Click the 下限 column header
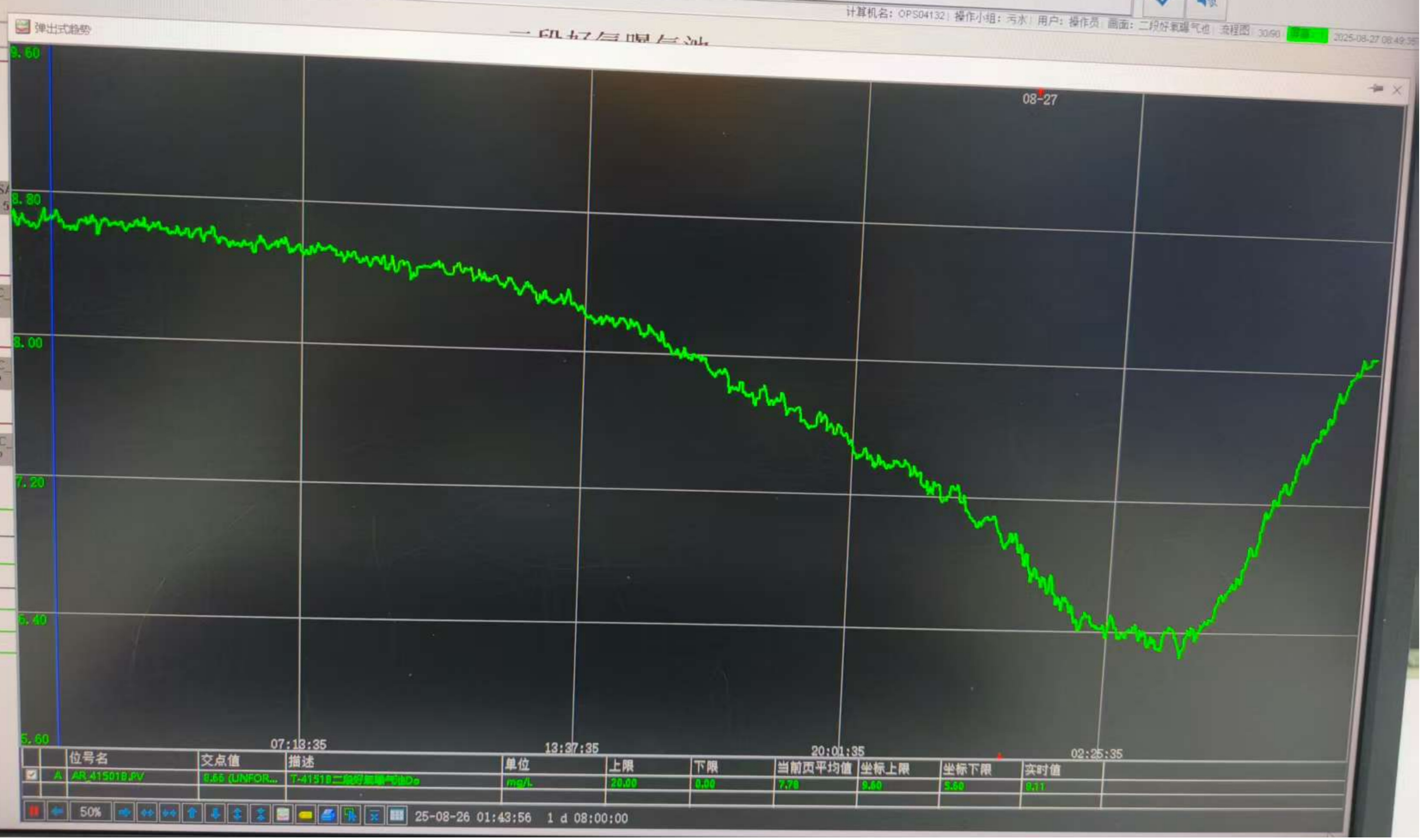1420x840 pixels. click(x=706, y=767)
